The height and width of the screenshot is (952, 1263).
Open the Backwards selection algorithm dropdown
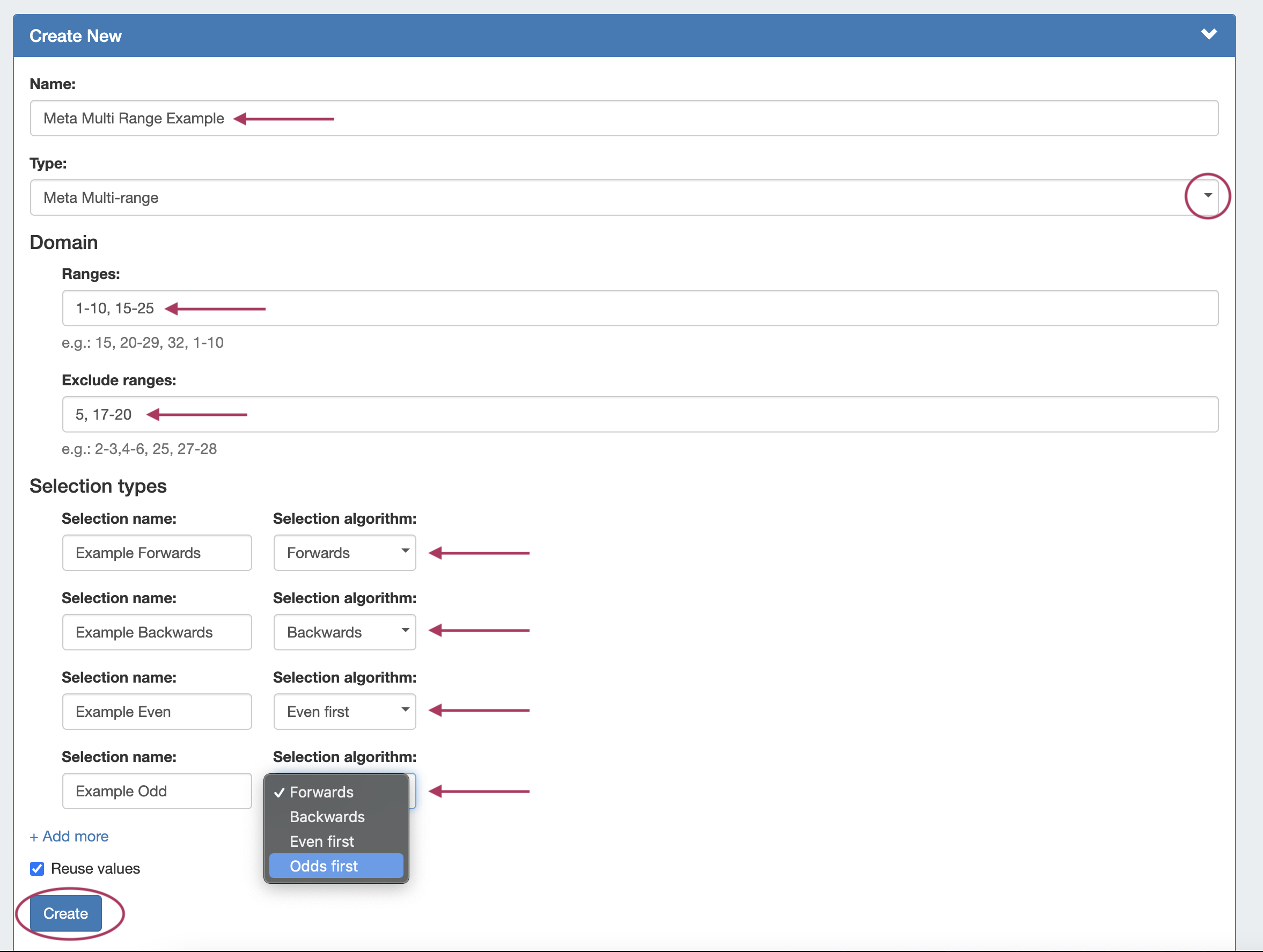pos(344,632)
